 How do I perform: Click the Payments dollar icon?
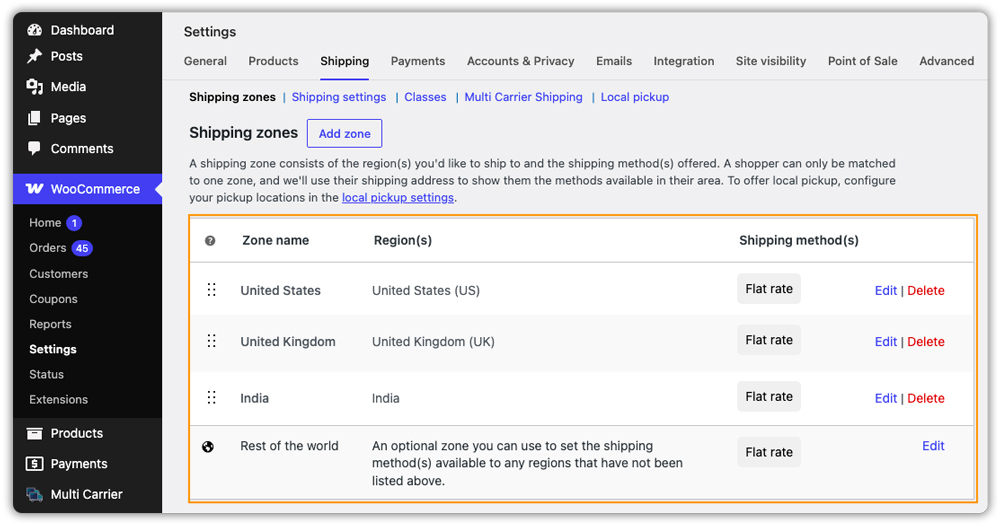pos(34,464)
